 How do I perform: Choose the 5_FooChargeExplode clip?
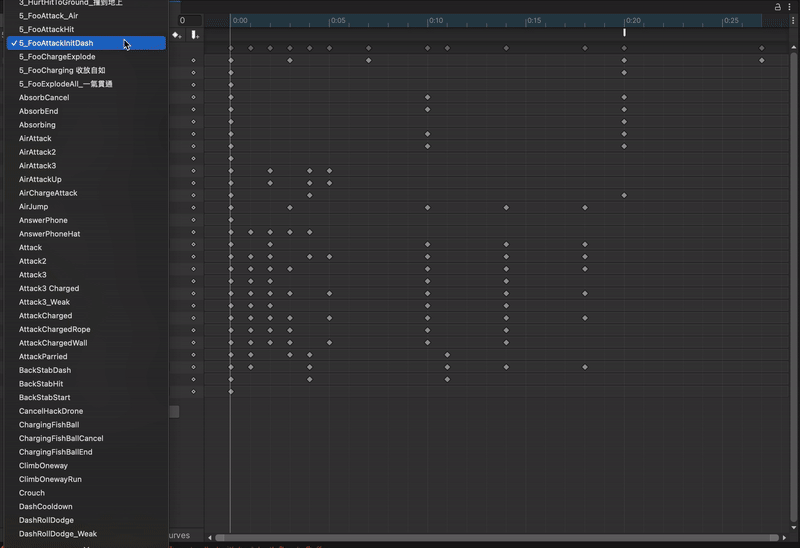point(57,57)
